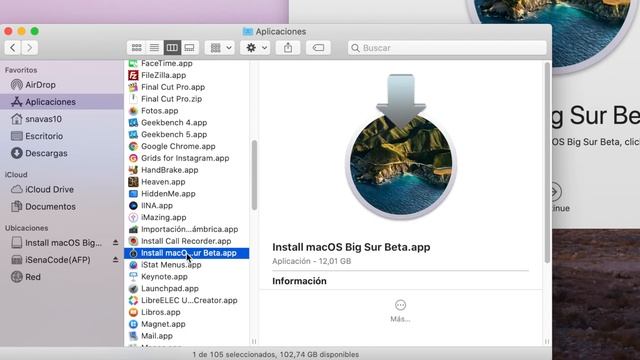Click the Más... more actions button
This screenshot has width=640, height=360.
click(x=400, y=311)
